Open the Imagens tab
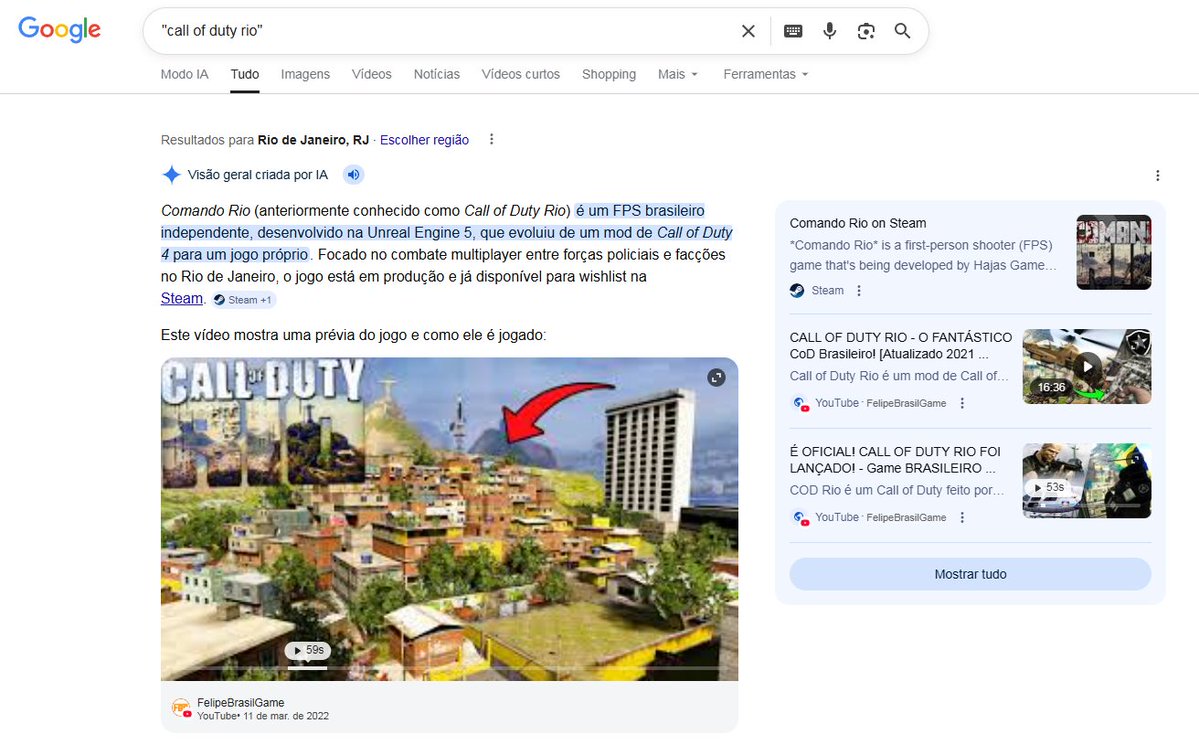 [x=305, y=74]
